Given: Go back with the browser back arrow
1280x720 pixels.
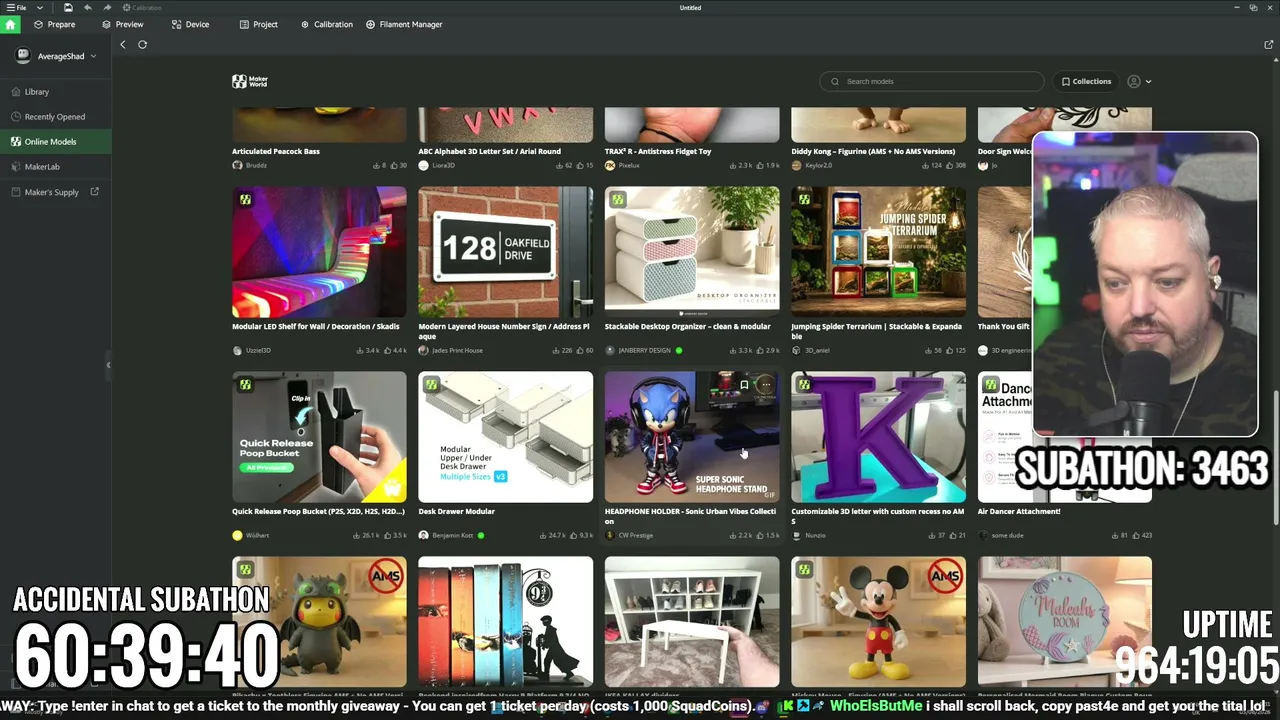Looking at the screenshot, I should [123, 44].
